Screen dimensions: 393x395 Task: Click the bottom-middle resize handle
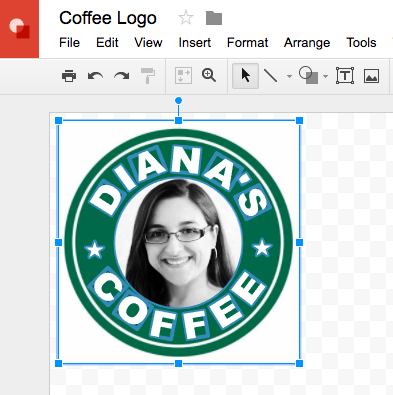point(179,363)
